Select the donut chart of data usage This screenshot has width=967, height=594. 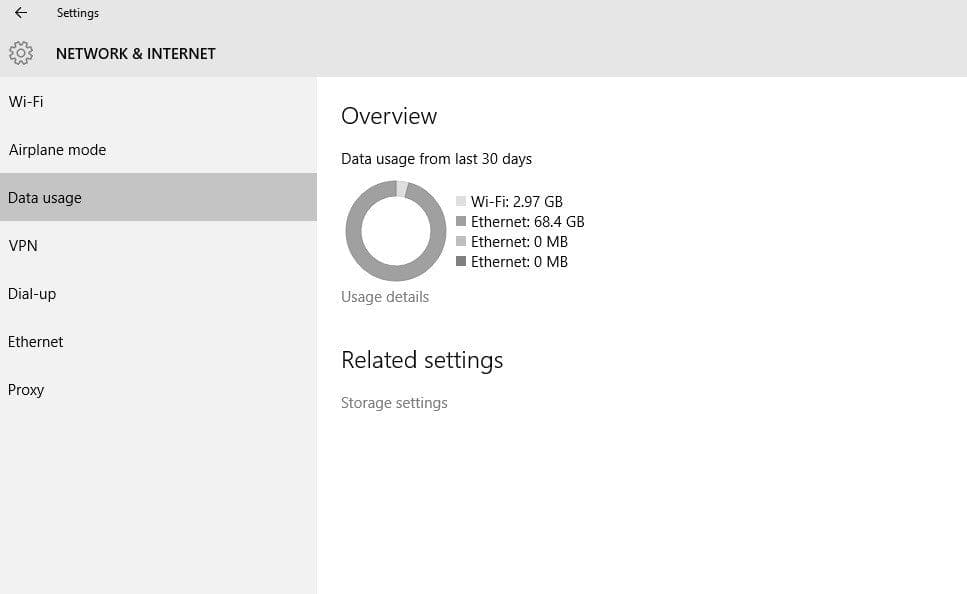(395, 230)
